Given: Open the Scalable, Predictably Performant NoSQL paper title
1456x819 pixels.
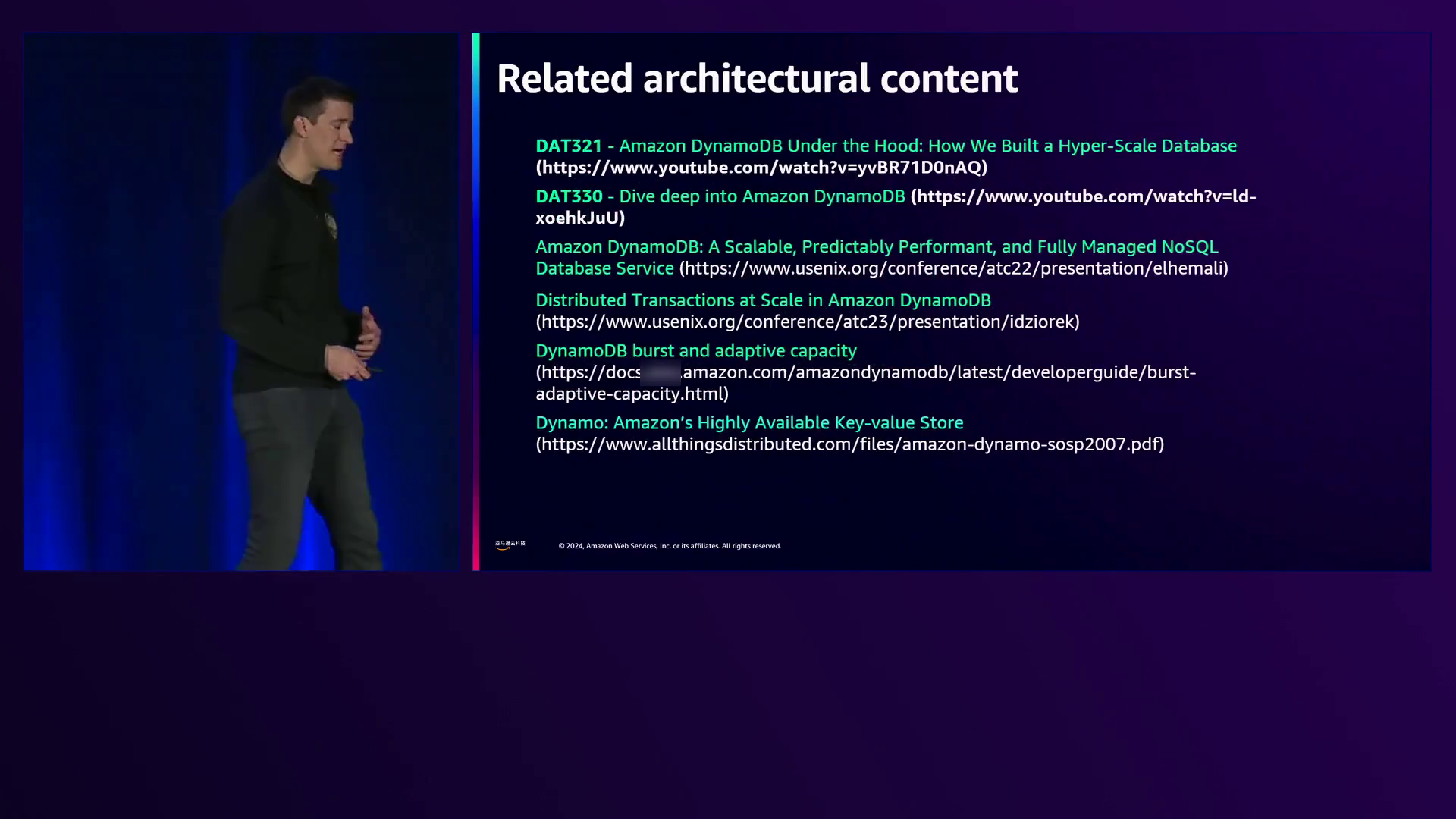Looking at the screenshot, I should [x=877, y=257].
